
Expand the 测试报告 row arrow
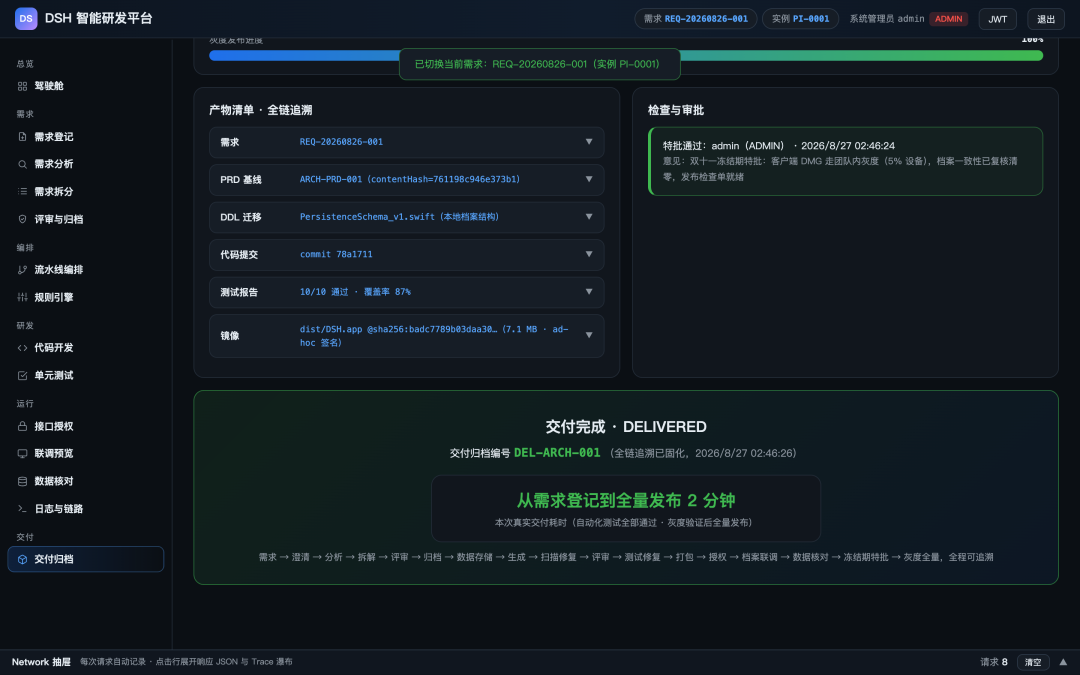point(589,291)
